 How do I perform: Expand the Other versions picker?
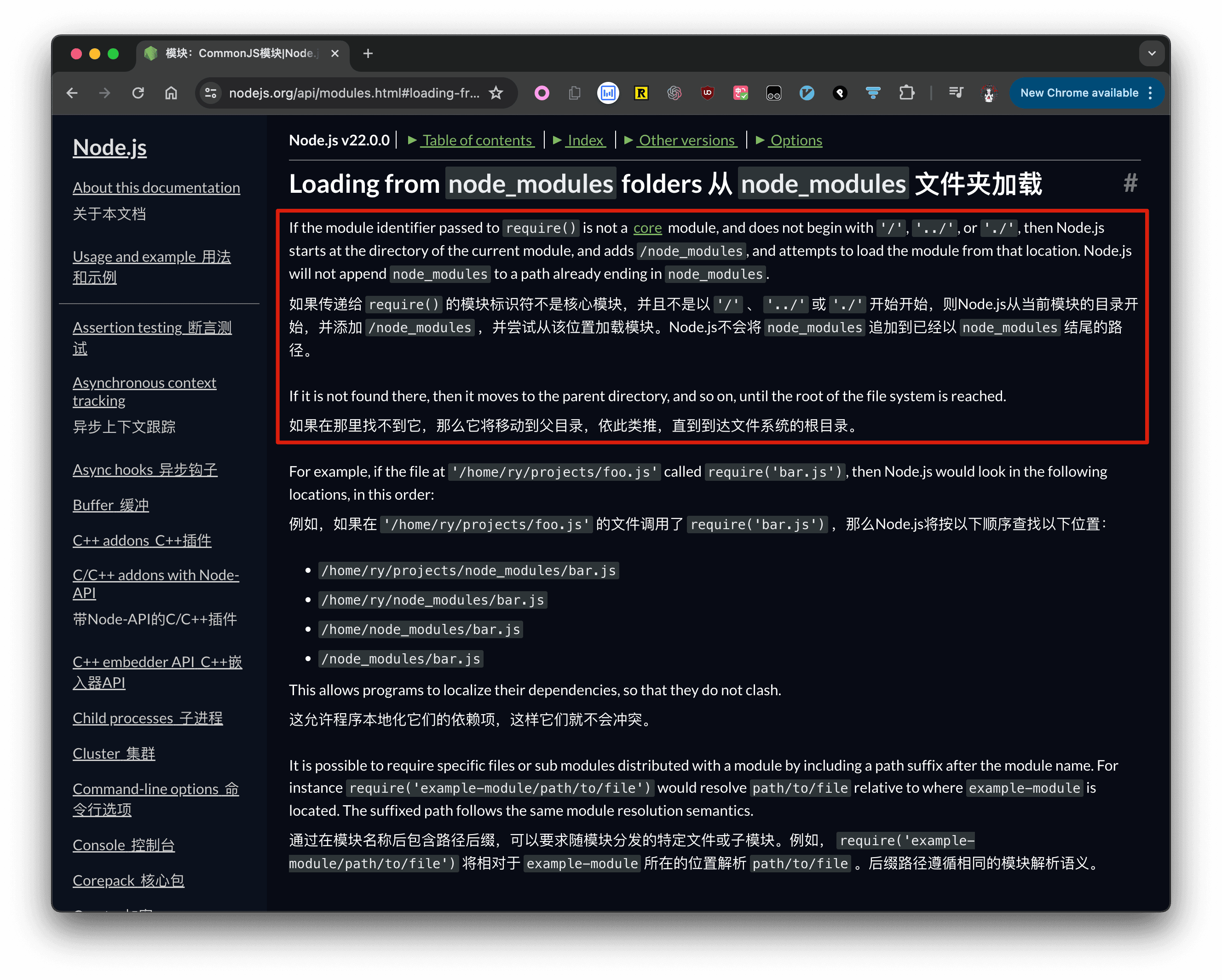(680, 140)
